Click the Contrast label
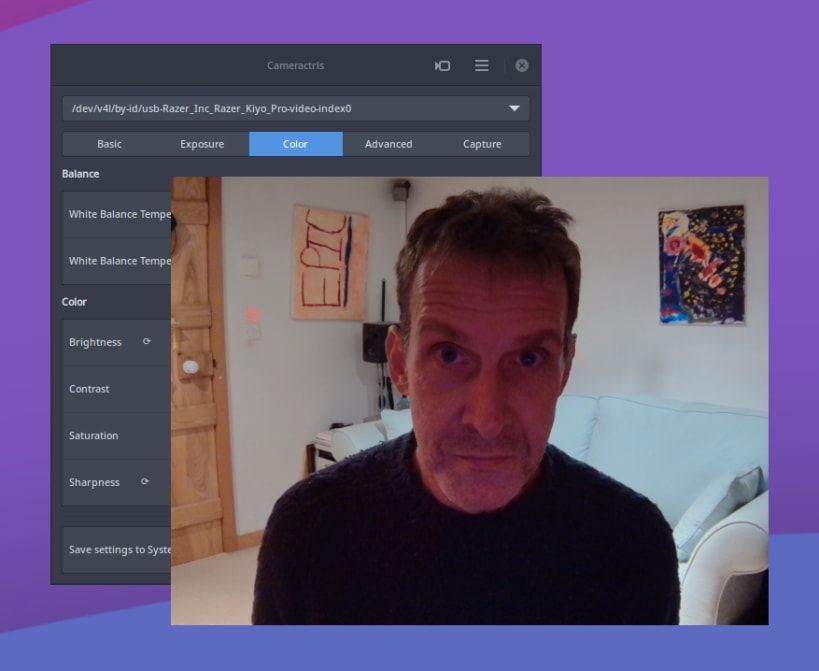Image resolution: width=819 pixels, height=671 pixels. (x=89, y=389)
